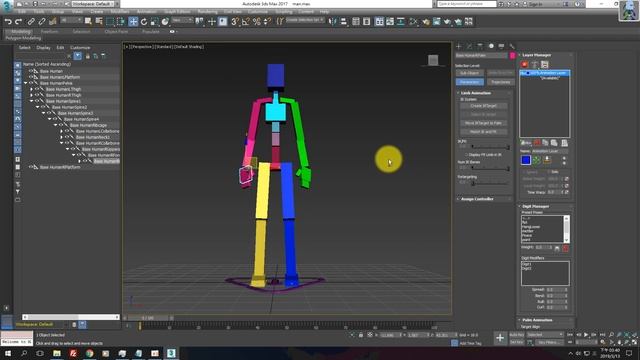This screenshot has width=640, height=360.
Task: Open scene explorer Select menu
Action: 24,47
